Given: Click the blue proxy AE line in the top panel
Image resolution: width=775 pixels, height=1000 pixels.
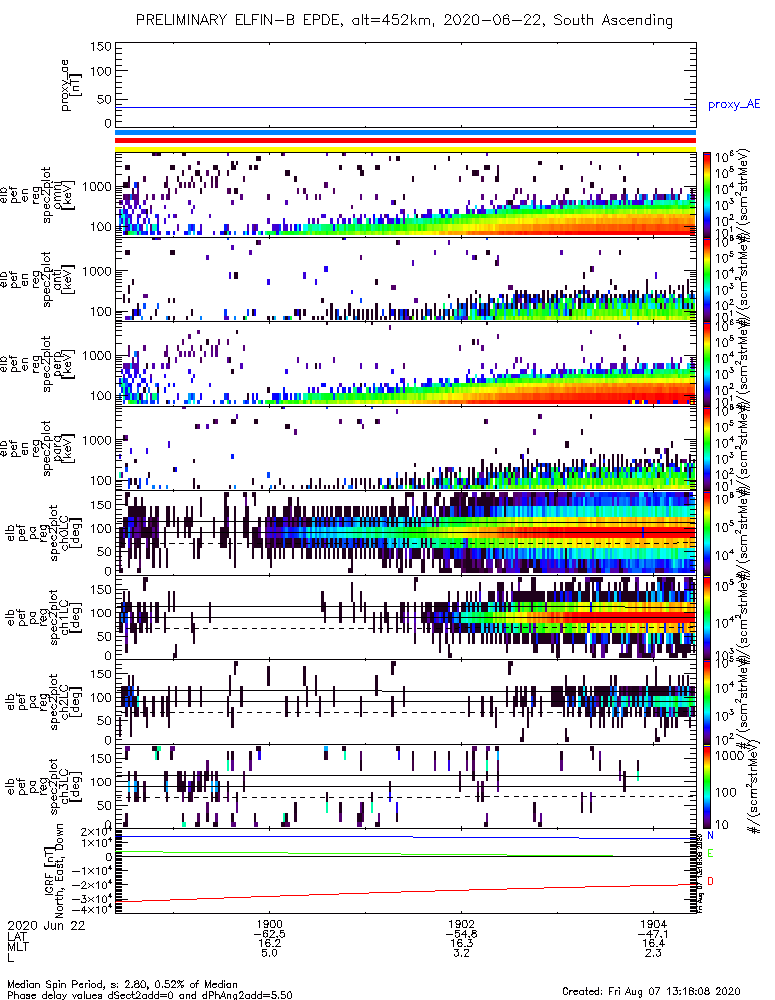Looking at the screenshot, I should 405,107.
